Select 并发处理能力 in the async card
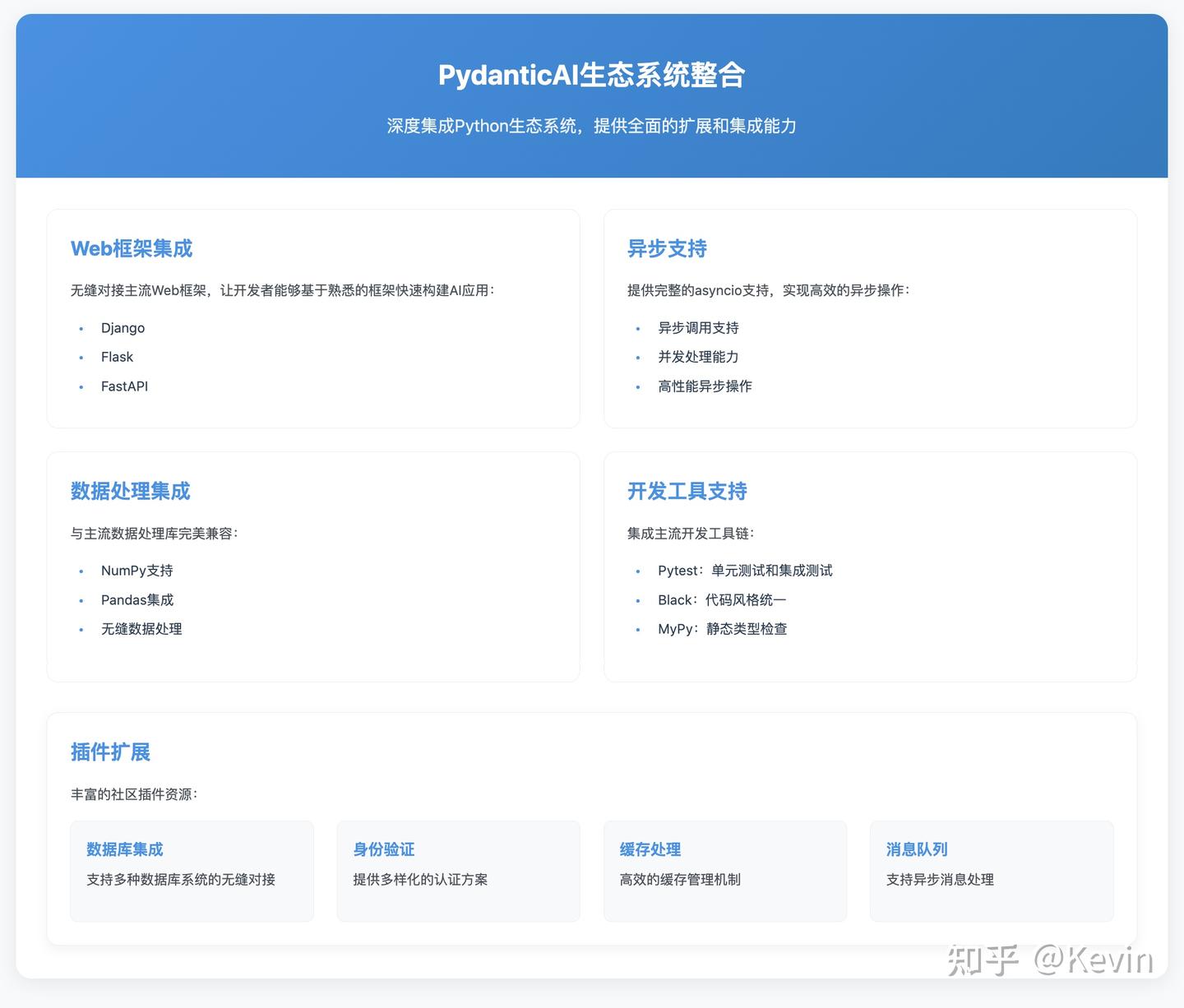 point(696,357)
